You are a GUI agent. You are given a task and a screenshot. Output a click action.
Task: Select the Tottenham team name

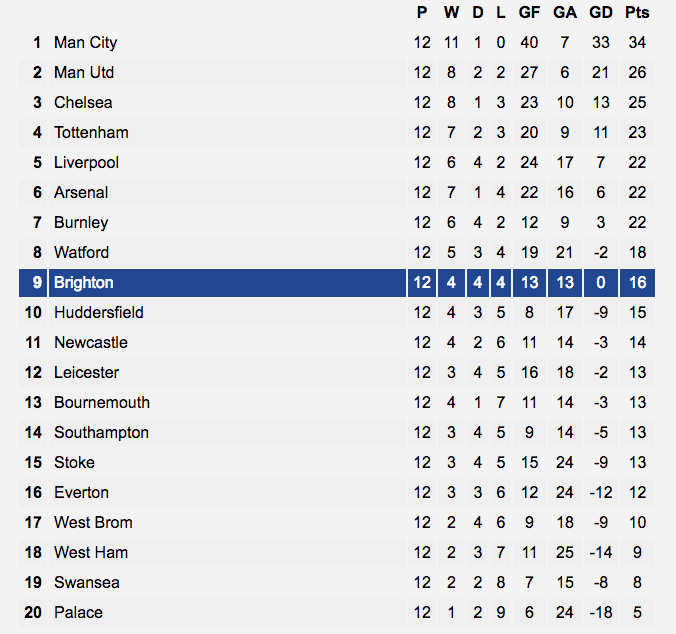[x=91, y=132]
